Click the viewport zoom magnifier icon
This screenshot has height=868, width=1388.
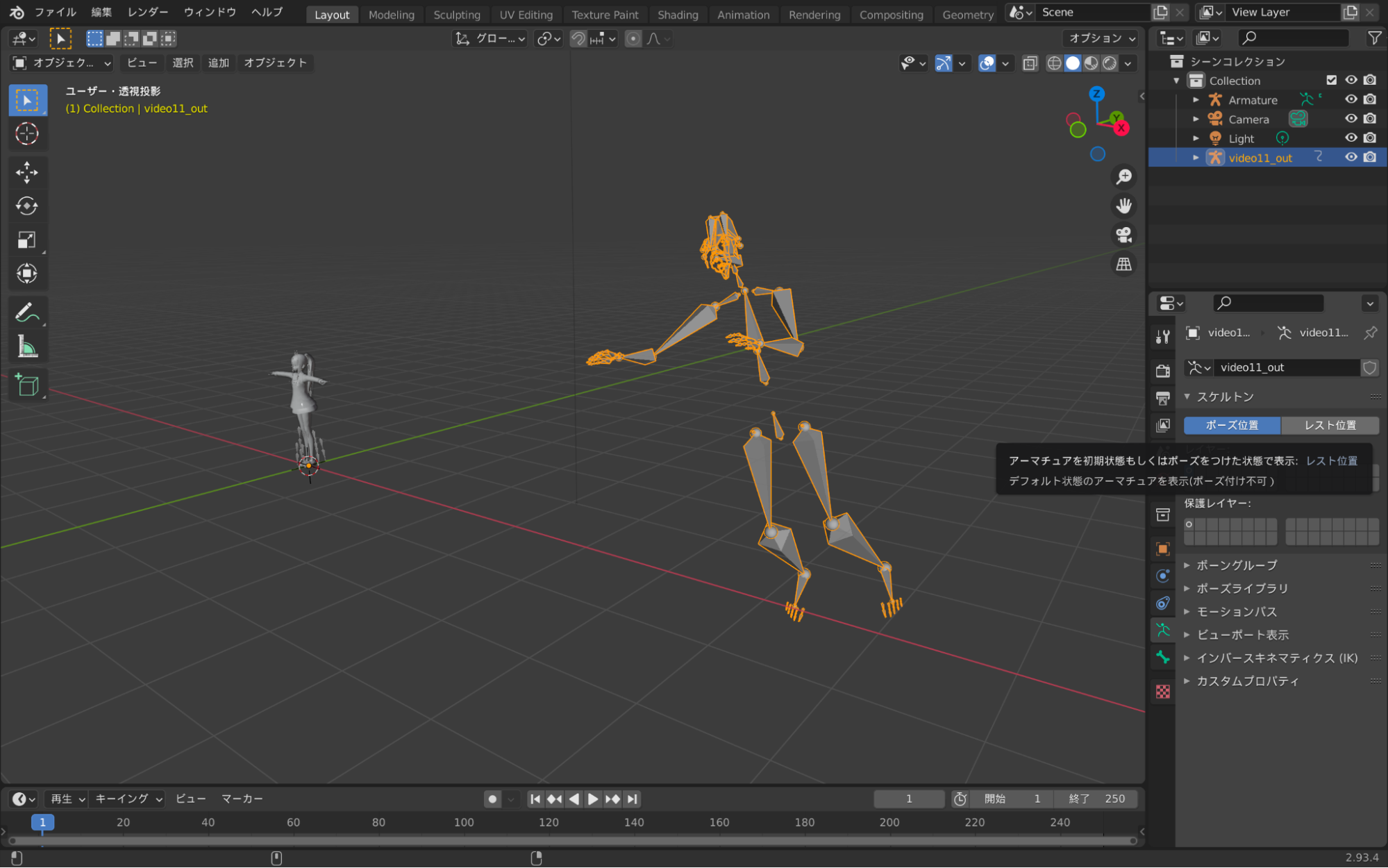(x=1123, y=177)
